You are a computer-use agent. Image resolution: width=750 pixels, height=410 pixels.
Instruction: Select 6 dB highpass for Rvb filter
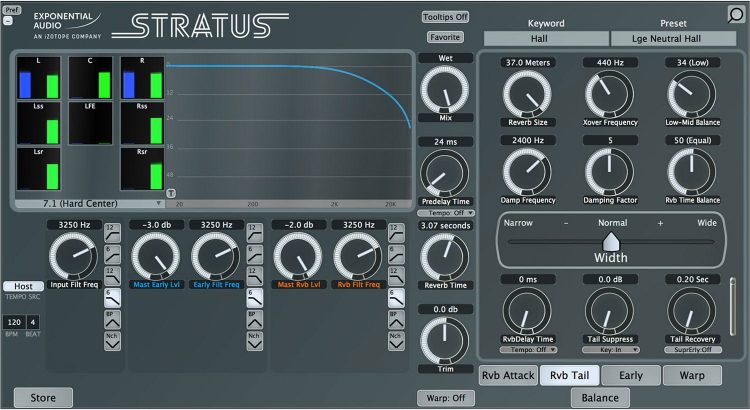click(396, 255)
